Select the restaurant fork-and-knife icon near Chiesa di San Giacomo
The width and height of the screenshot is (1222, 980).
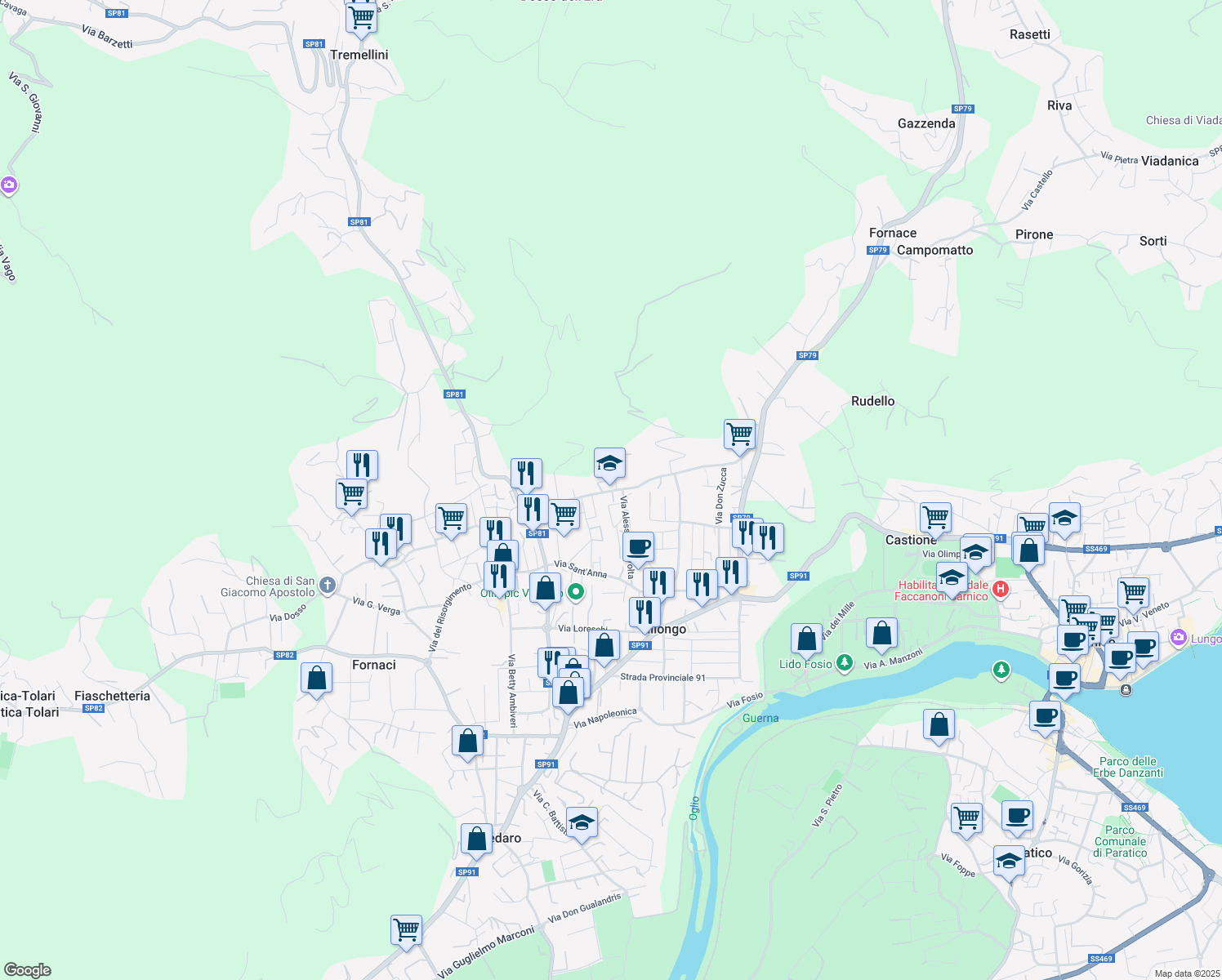381,539
